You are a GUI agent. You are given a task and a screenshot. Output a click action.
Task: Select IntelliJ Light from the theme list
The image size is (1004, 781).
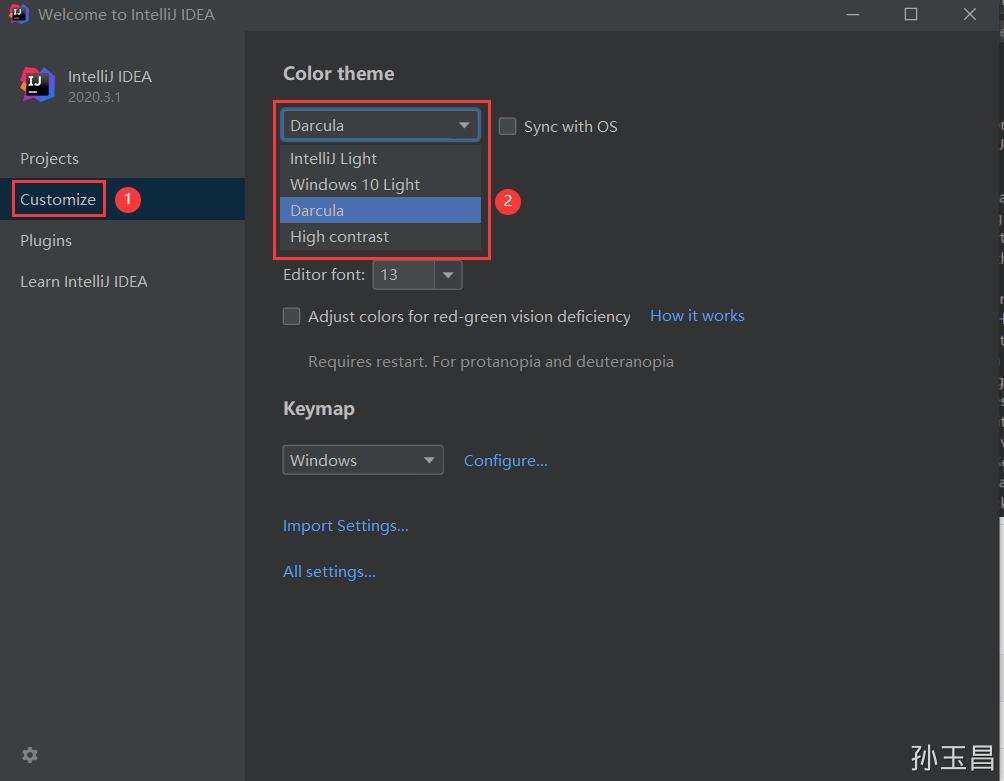tap(333, 158)
